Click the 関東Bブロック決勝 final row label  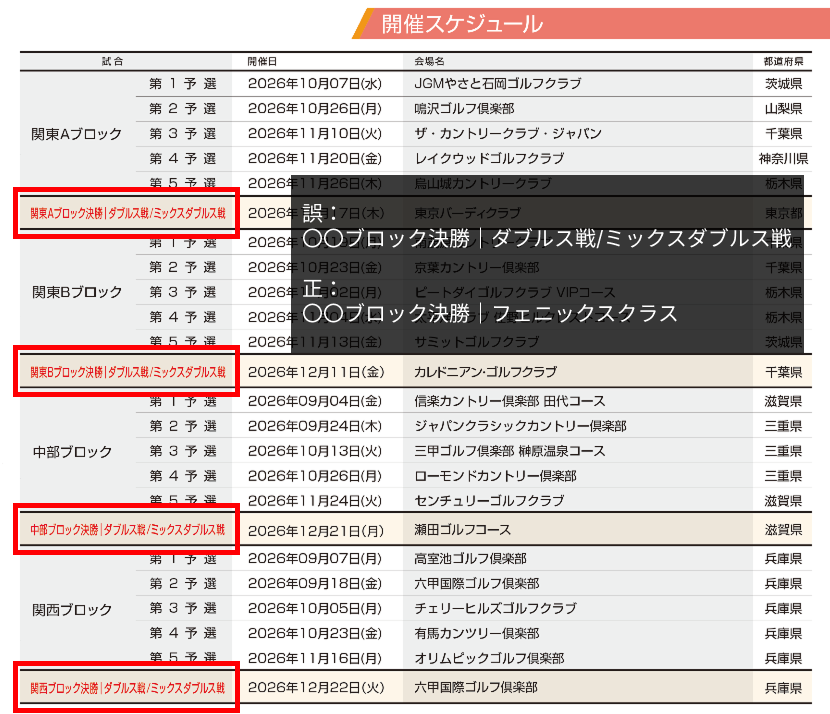point(128,372)
